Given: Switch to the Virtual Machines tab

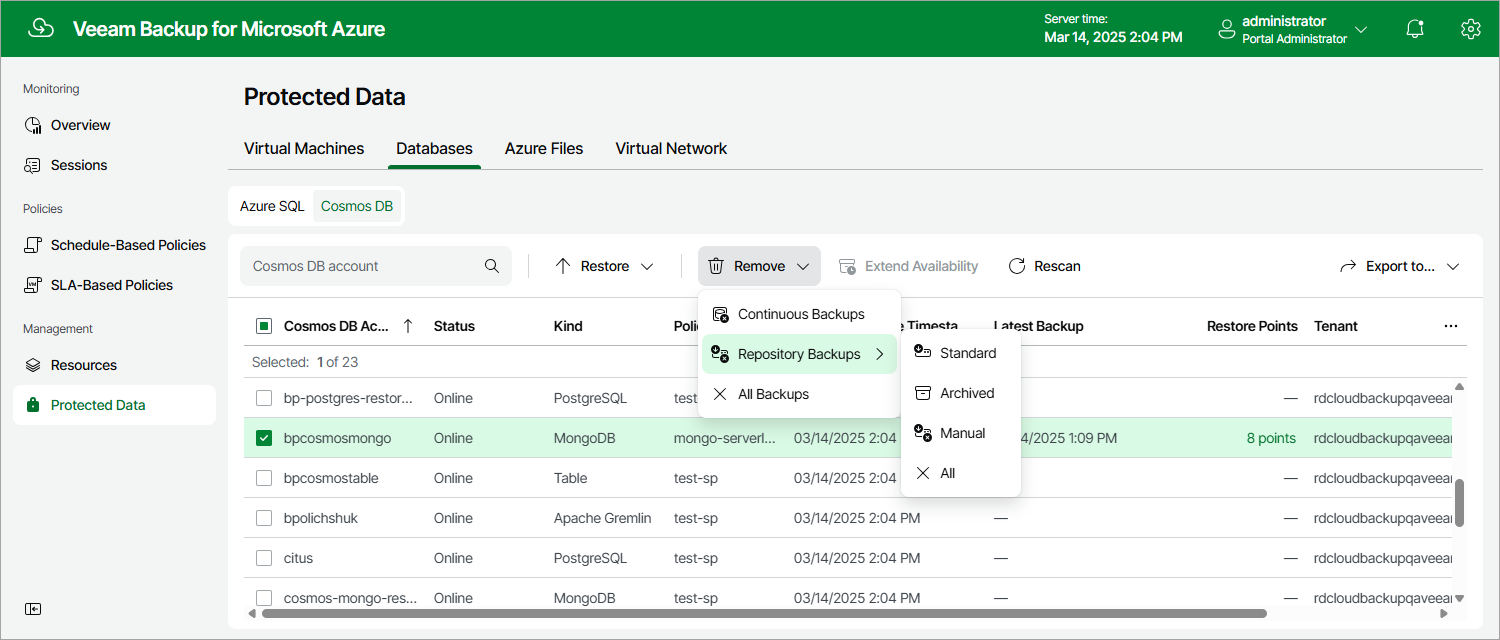Looking at the screenshot, I should point(304,148).
